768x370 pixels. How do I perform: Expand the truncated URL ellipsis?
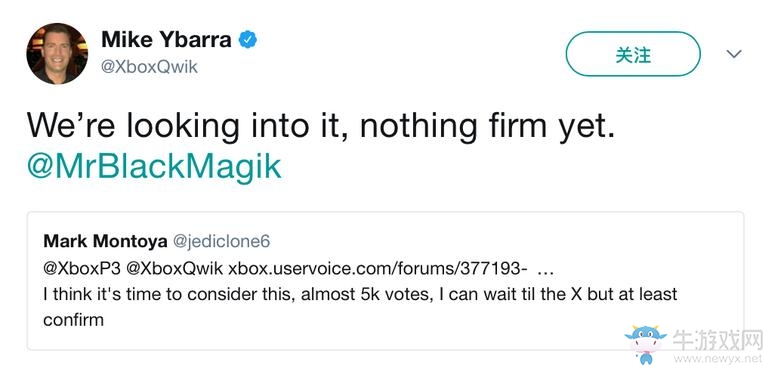[546, 271]
